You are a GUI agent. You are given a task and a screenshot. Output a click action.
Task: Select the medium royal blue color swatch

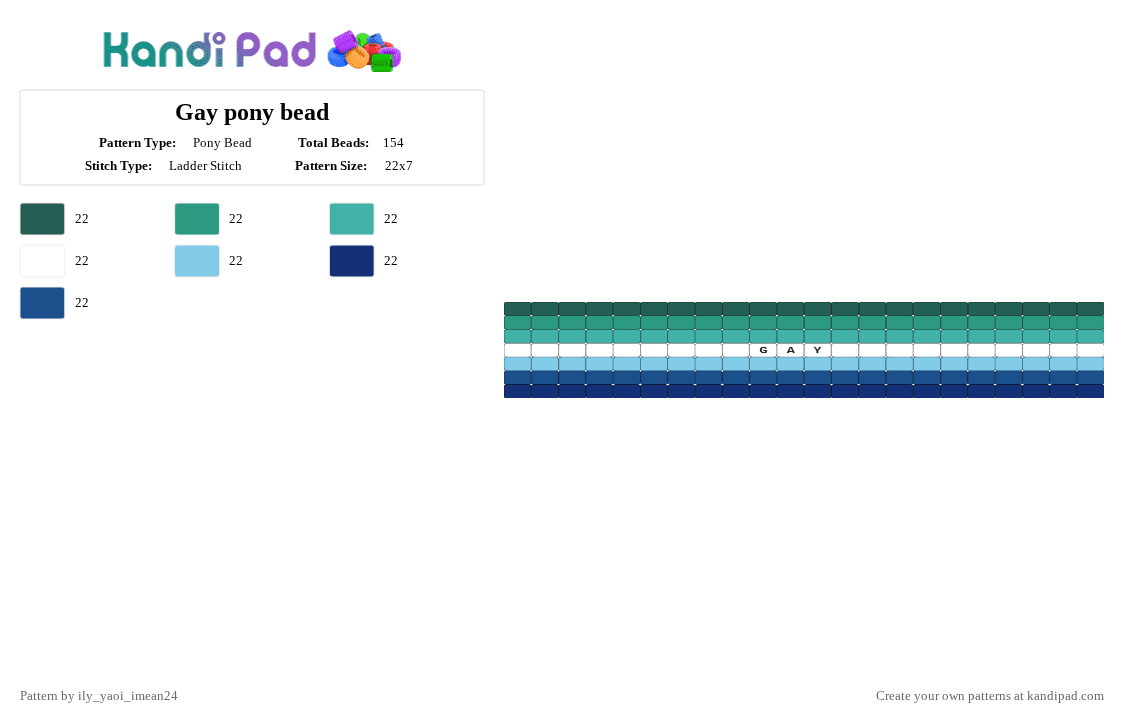coord(42,303)
